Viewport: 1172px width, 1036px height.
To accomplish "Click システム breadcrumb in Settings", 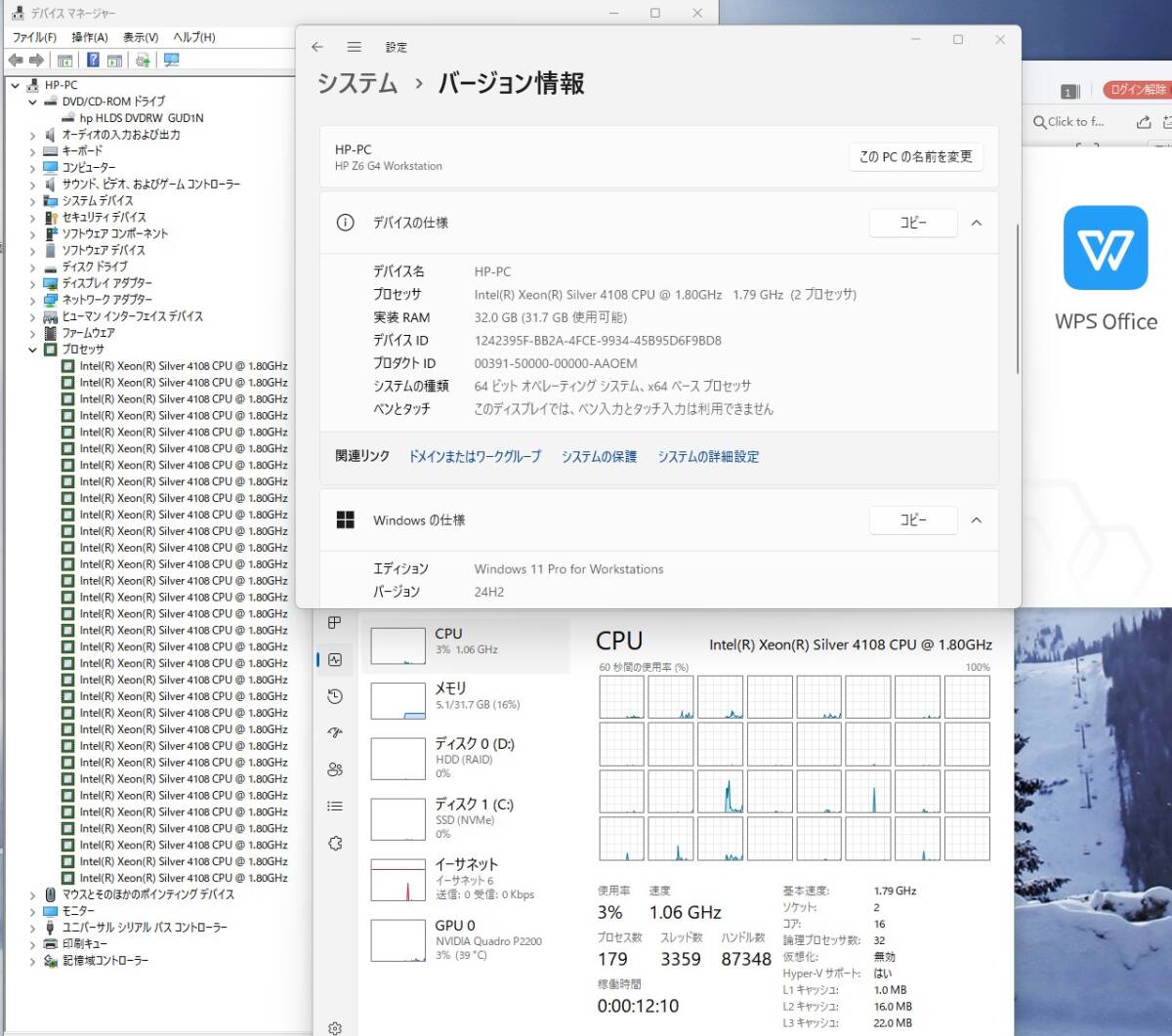I will coord(357,83).
